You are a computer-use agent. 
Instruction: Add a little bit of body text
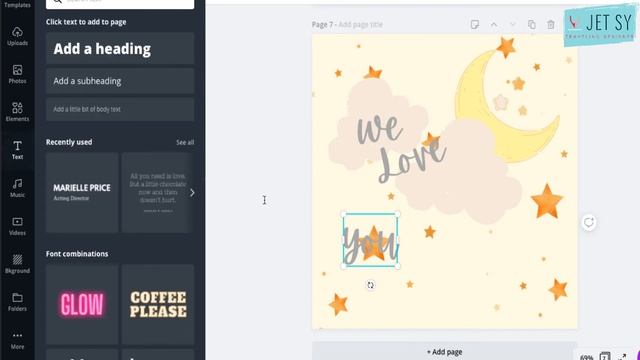tap(120, 109)
